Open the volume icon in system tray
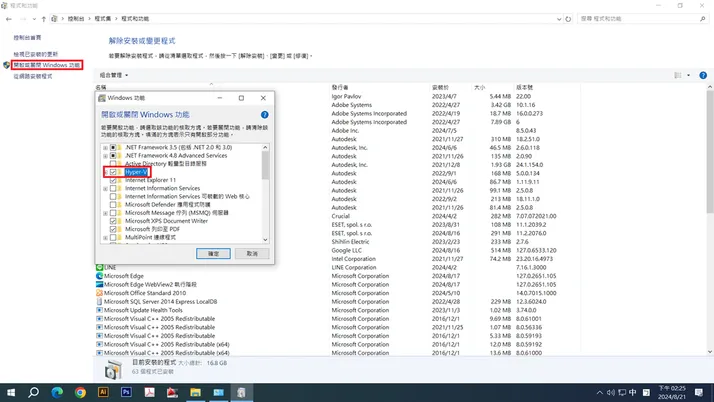The image size is (714, 402). 611,392
